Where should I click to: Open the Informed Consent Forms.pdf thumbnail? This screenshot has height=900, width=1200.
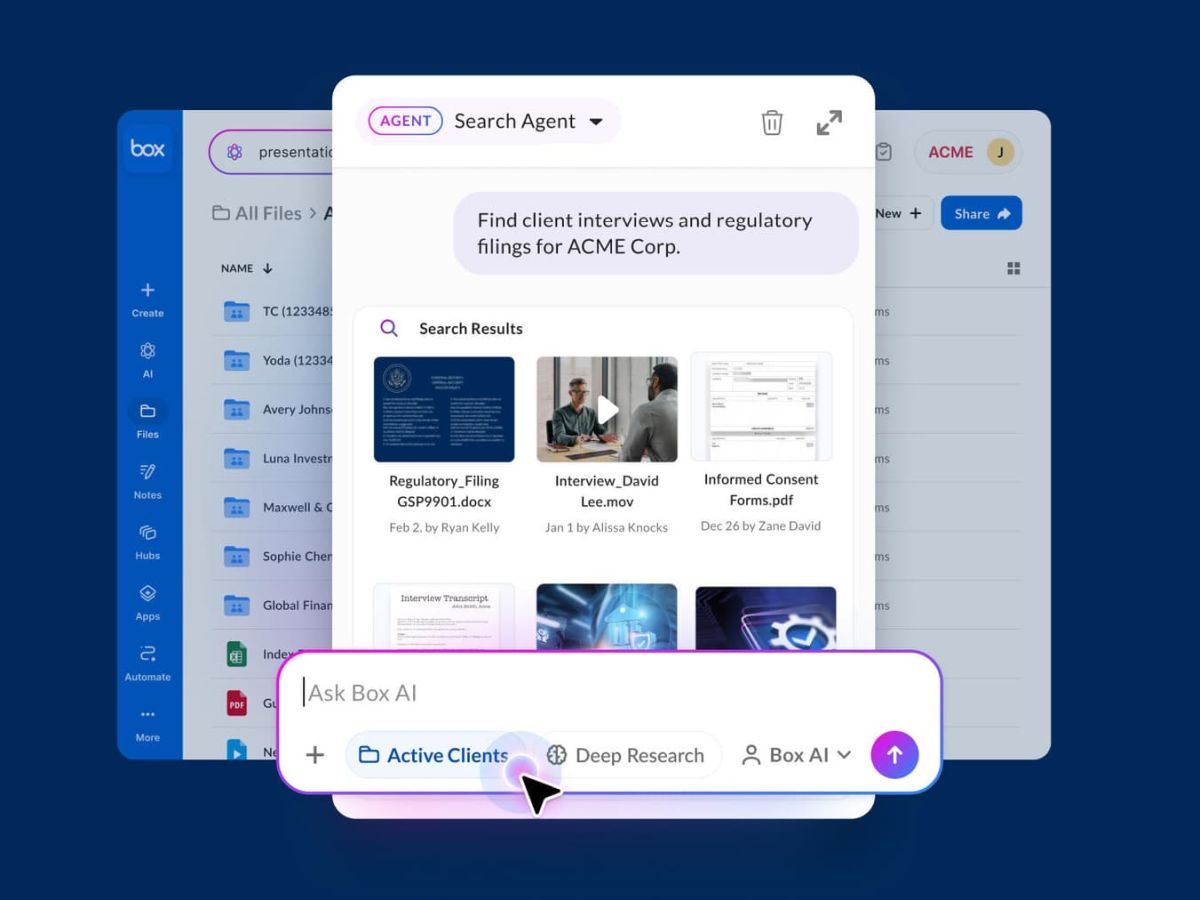pyautogui.click(x=761, y=406)
